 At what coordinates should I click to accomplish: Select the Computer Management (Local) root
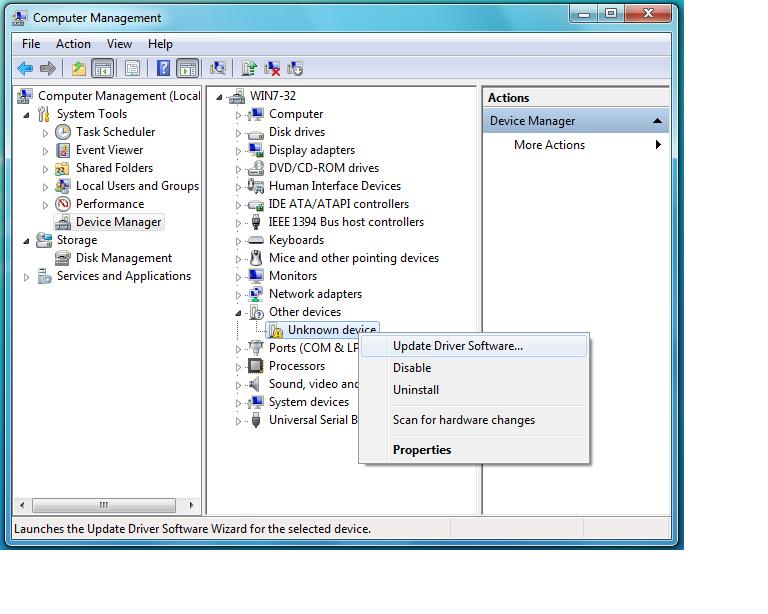pyautogui.click(x=119, y=95)
